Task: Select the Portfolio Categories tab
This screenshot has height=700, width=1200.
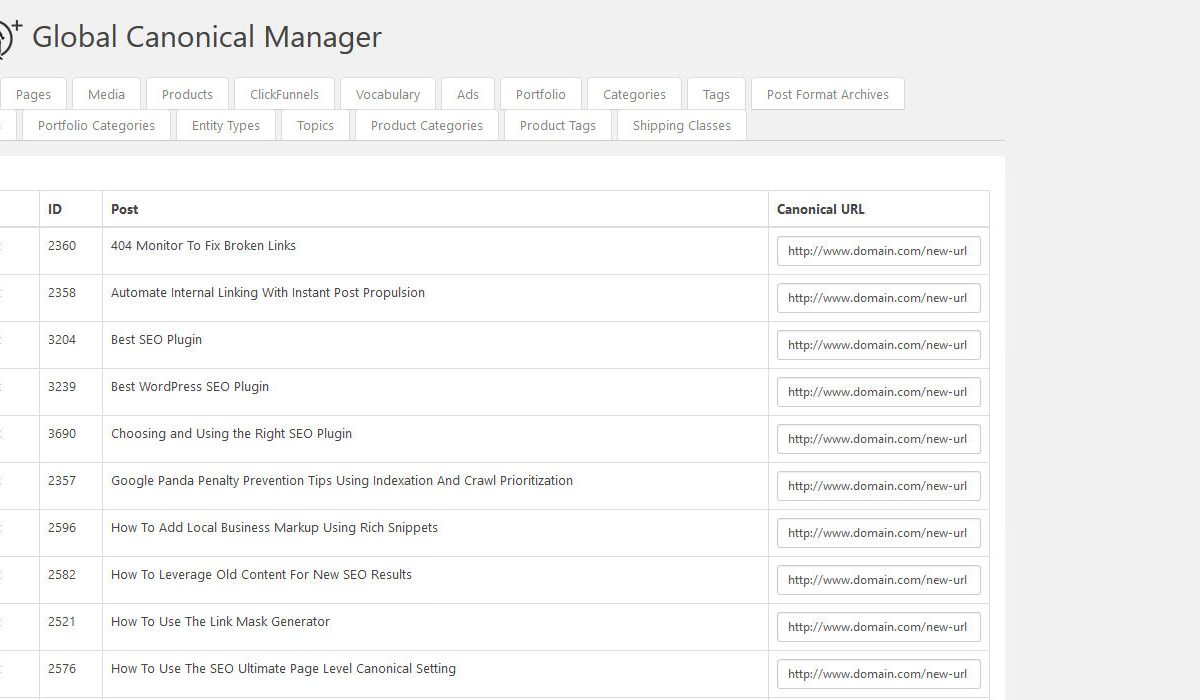Action: pos(96,125)
